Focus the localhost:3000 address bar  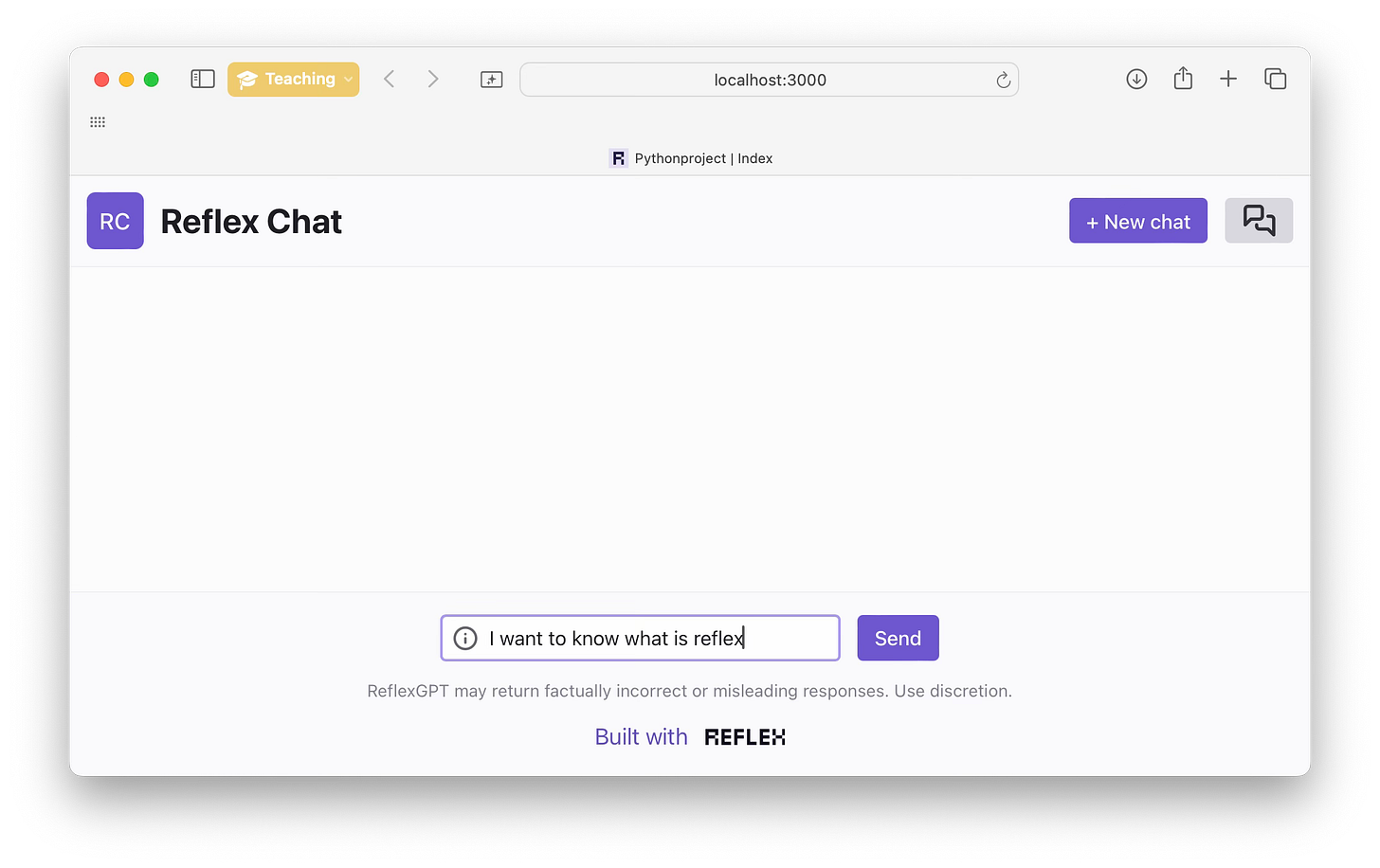[770, 80]
